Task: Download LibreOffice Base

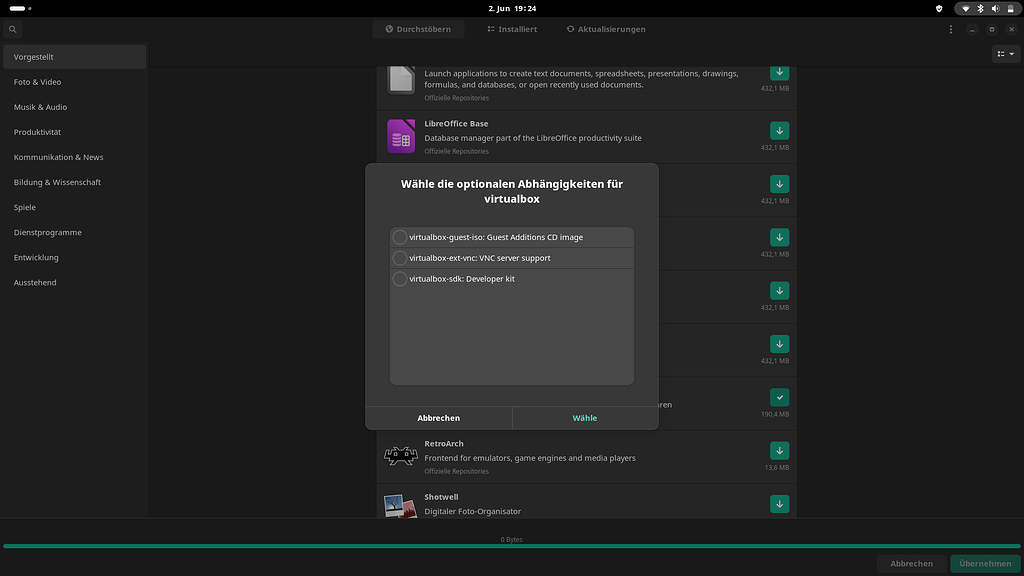Action: (779, 130)
